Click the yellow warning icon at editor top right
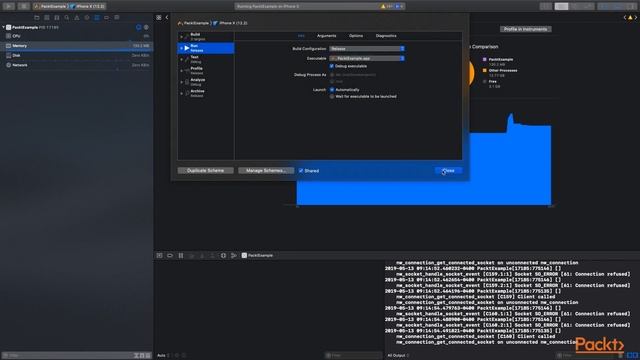The image size is (640, 360). [630, 18]
